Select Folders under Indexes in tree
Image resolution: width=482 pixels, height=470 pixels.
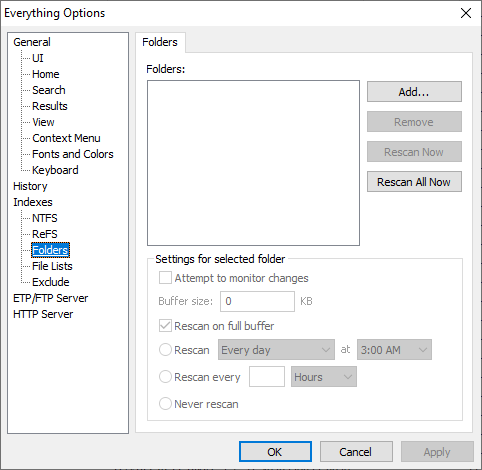tap(50, 250)
